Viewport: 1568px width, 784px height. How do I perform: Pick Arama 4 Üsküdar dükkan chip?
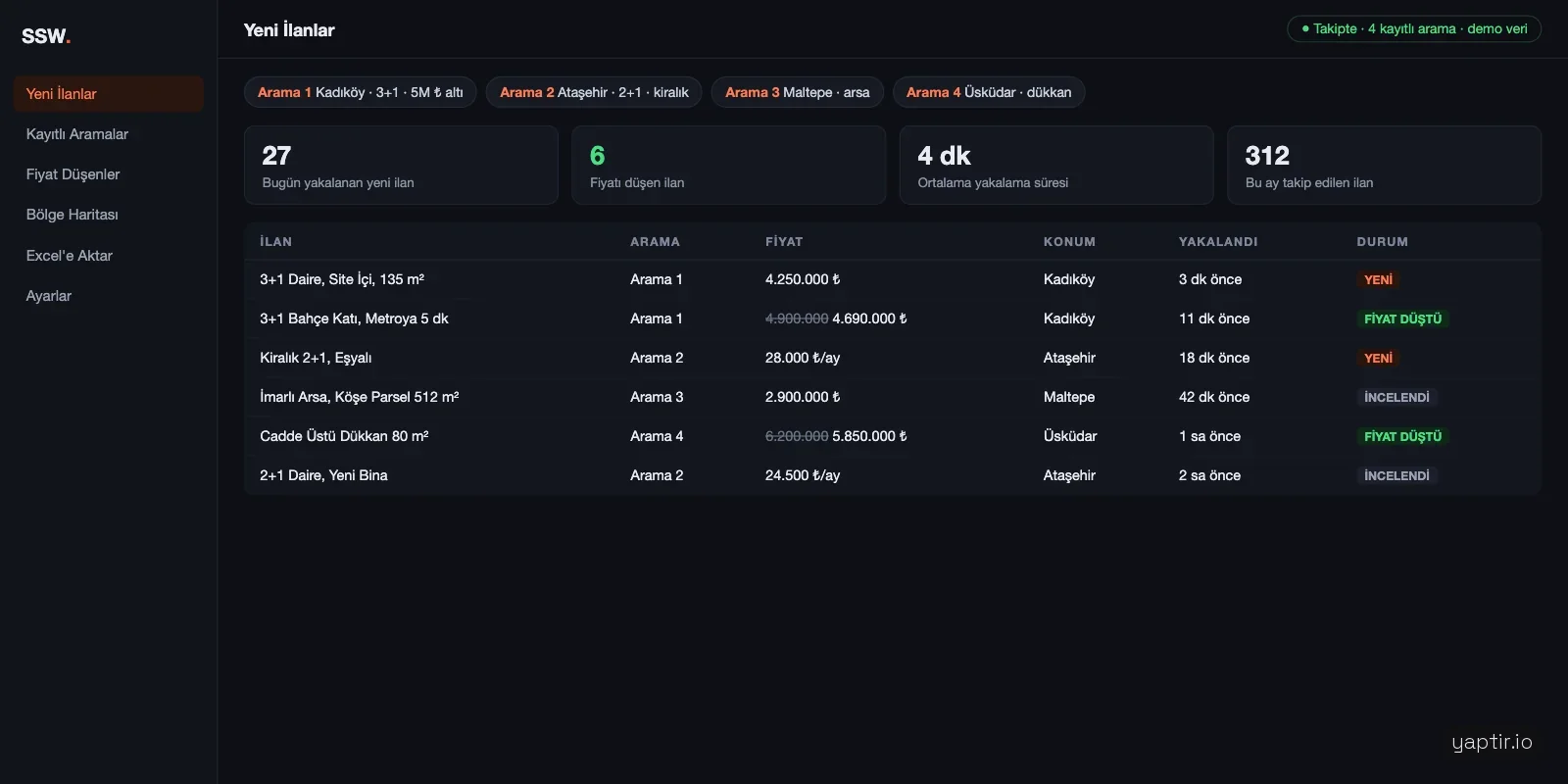point(989,92)
